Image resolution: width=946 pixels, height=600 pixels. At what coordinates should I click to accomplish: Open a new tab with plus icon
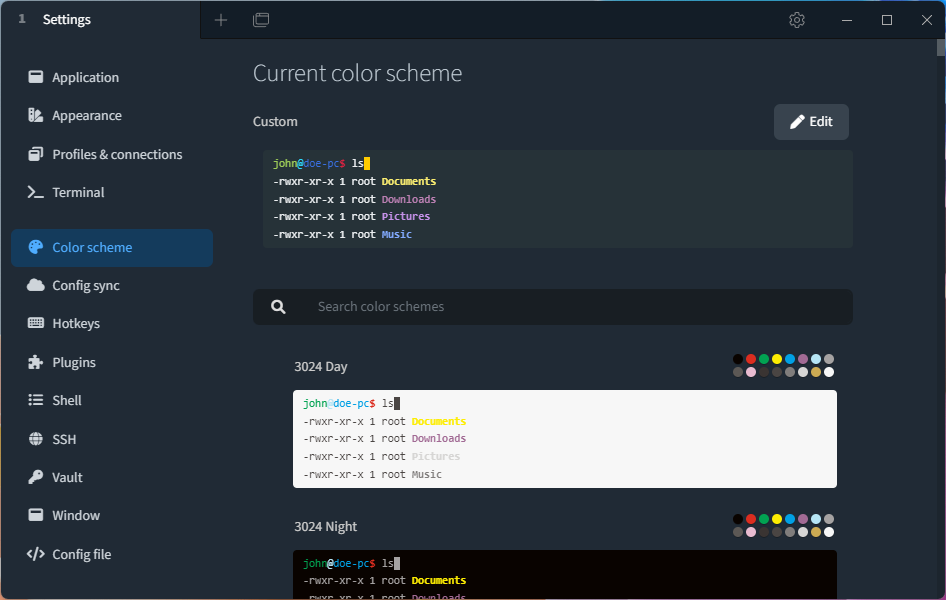coord(221,20)
